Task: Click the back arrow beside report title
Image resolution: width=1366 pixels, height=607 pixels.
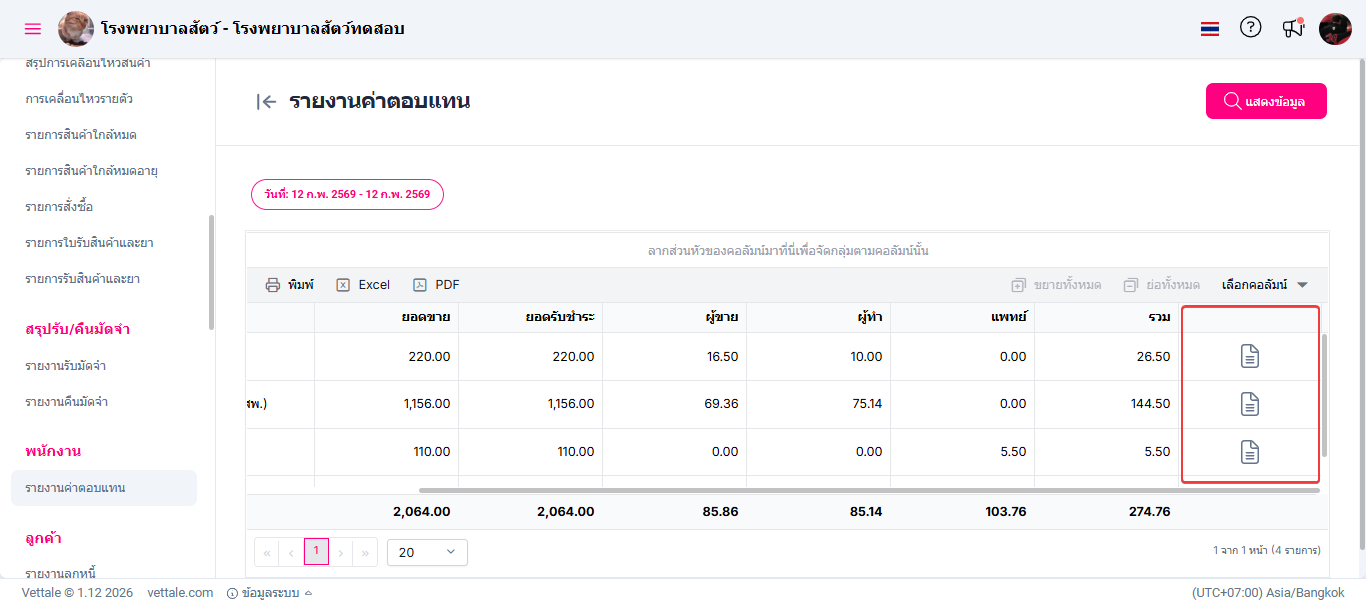Action: tap(266, 101)
